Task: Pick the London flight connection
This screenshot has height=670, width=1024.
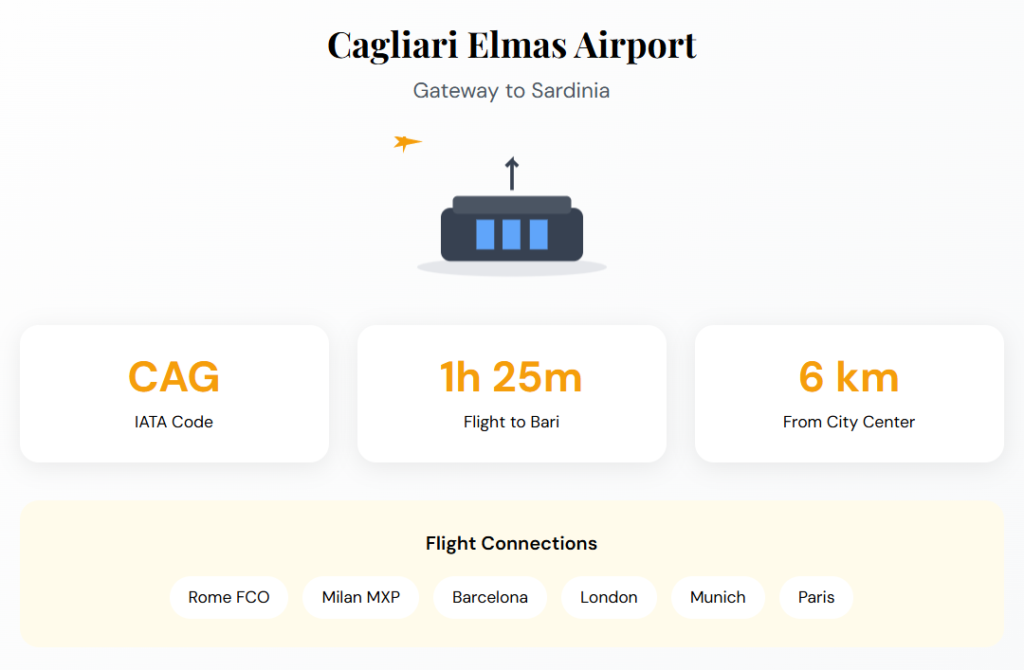Action: (609, 597)
